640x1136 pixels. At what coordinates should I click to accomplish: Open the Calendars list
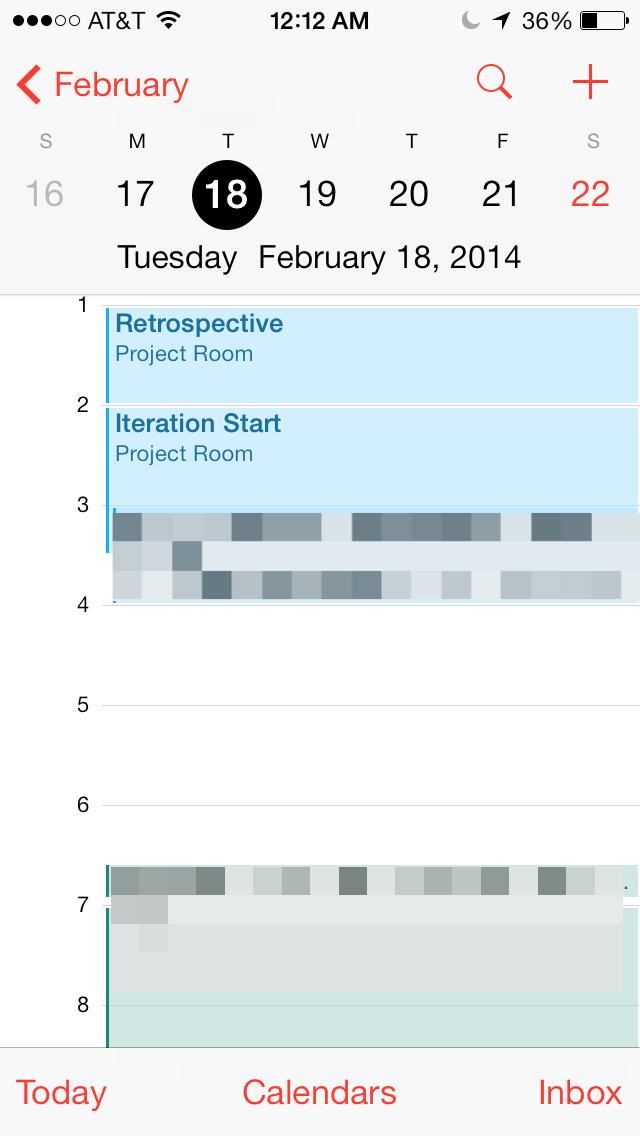tap(318, 1092)
